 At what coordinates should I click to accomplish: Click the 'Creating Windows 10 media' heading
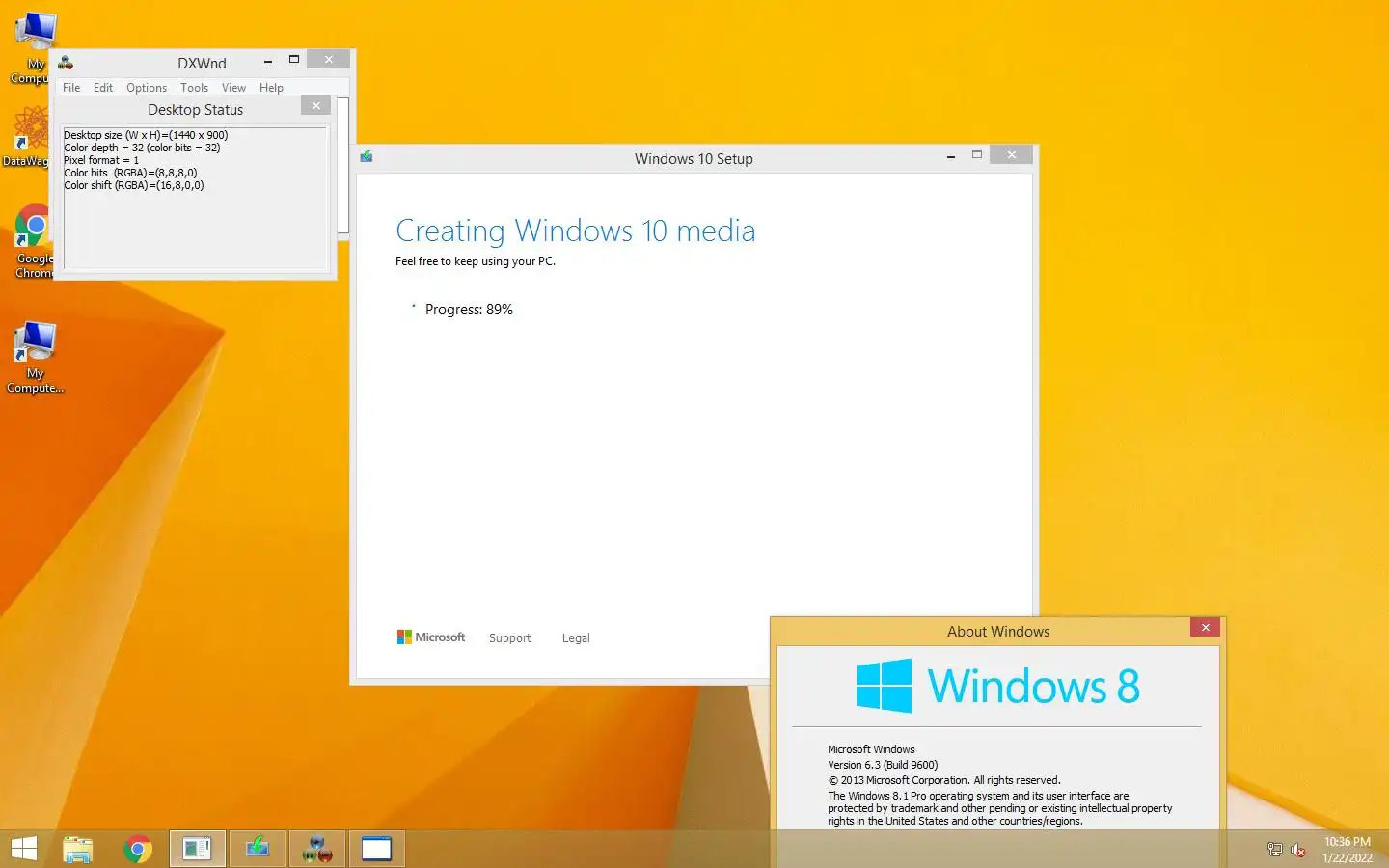(576, 231)
